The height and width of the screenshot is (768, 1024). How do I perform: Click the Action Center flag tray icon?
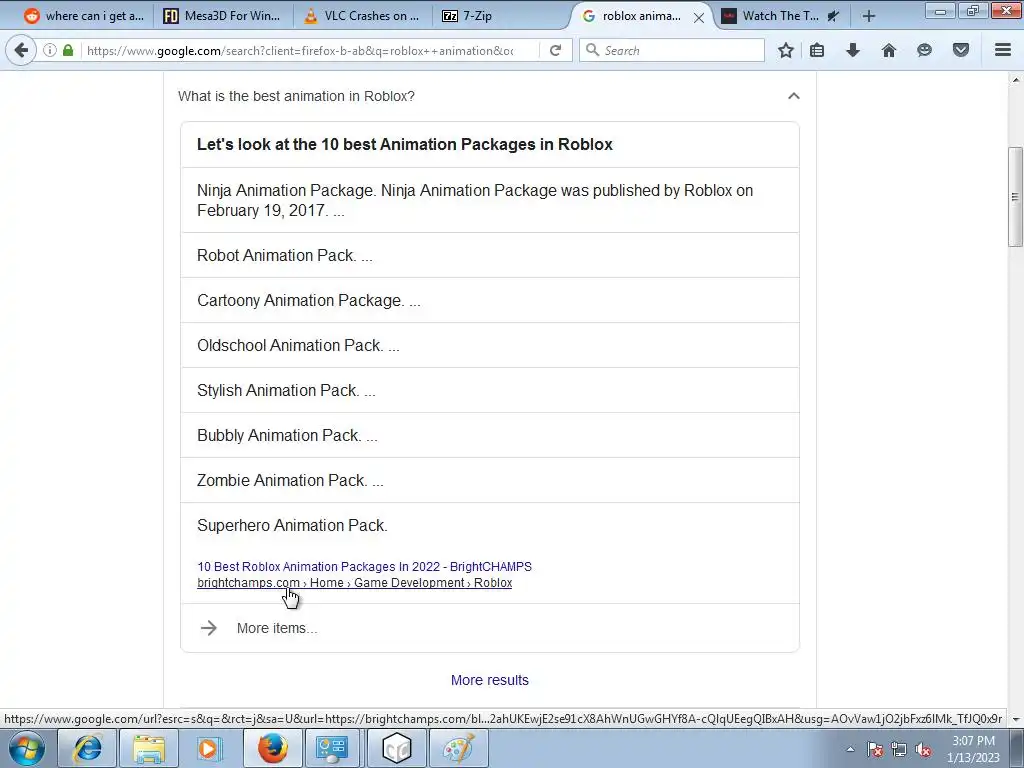tap(874, 749)
